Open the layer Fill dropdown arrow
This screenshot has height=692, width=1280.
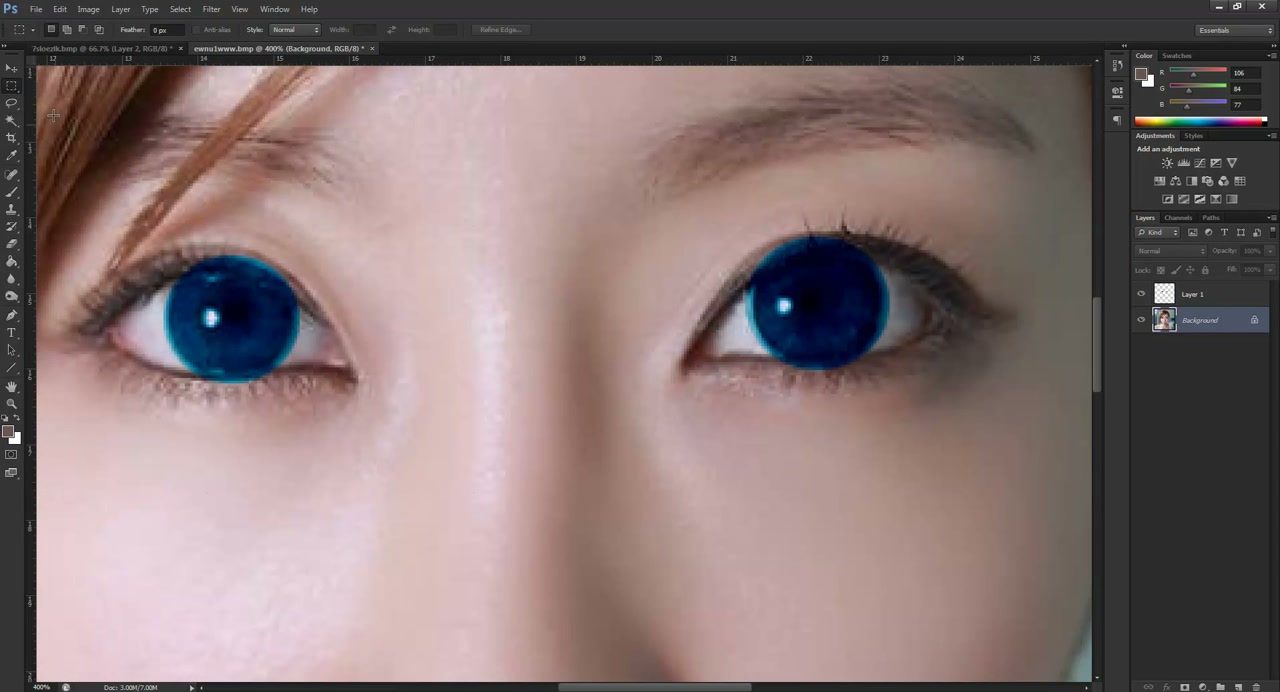(x=1268, y=270)
